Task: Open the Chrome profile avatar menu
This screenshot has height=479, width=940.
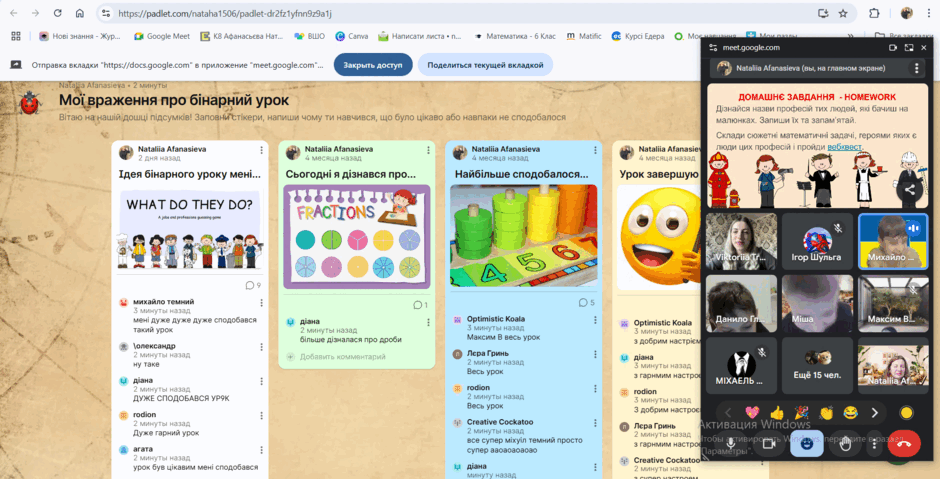Action: [906, 13]
